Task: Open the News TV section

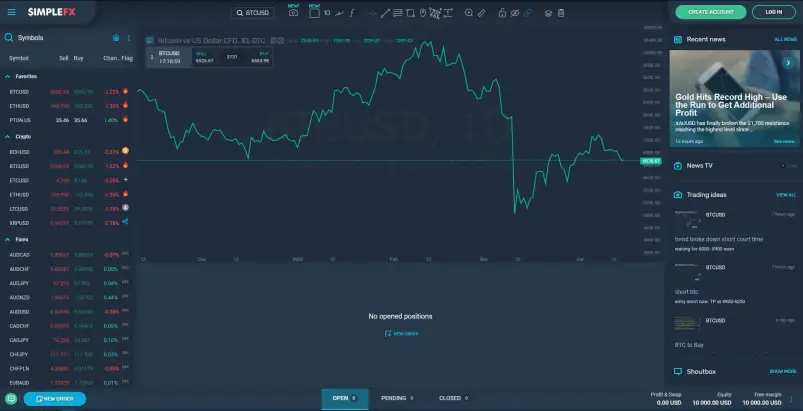Action: [x=699, y=165]
